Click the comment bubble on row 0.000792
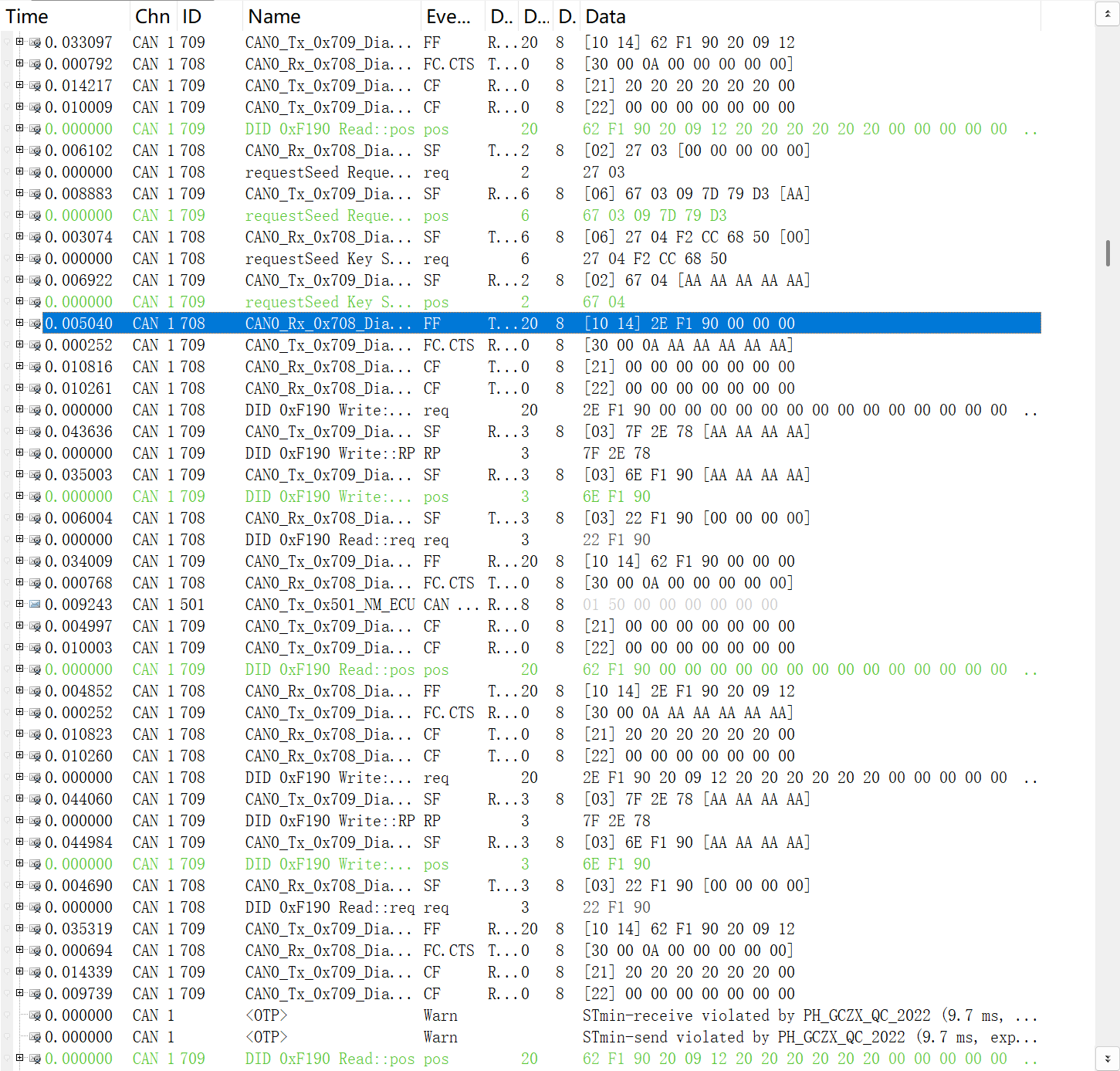 (x=35, y=64)
